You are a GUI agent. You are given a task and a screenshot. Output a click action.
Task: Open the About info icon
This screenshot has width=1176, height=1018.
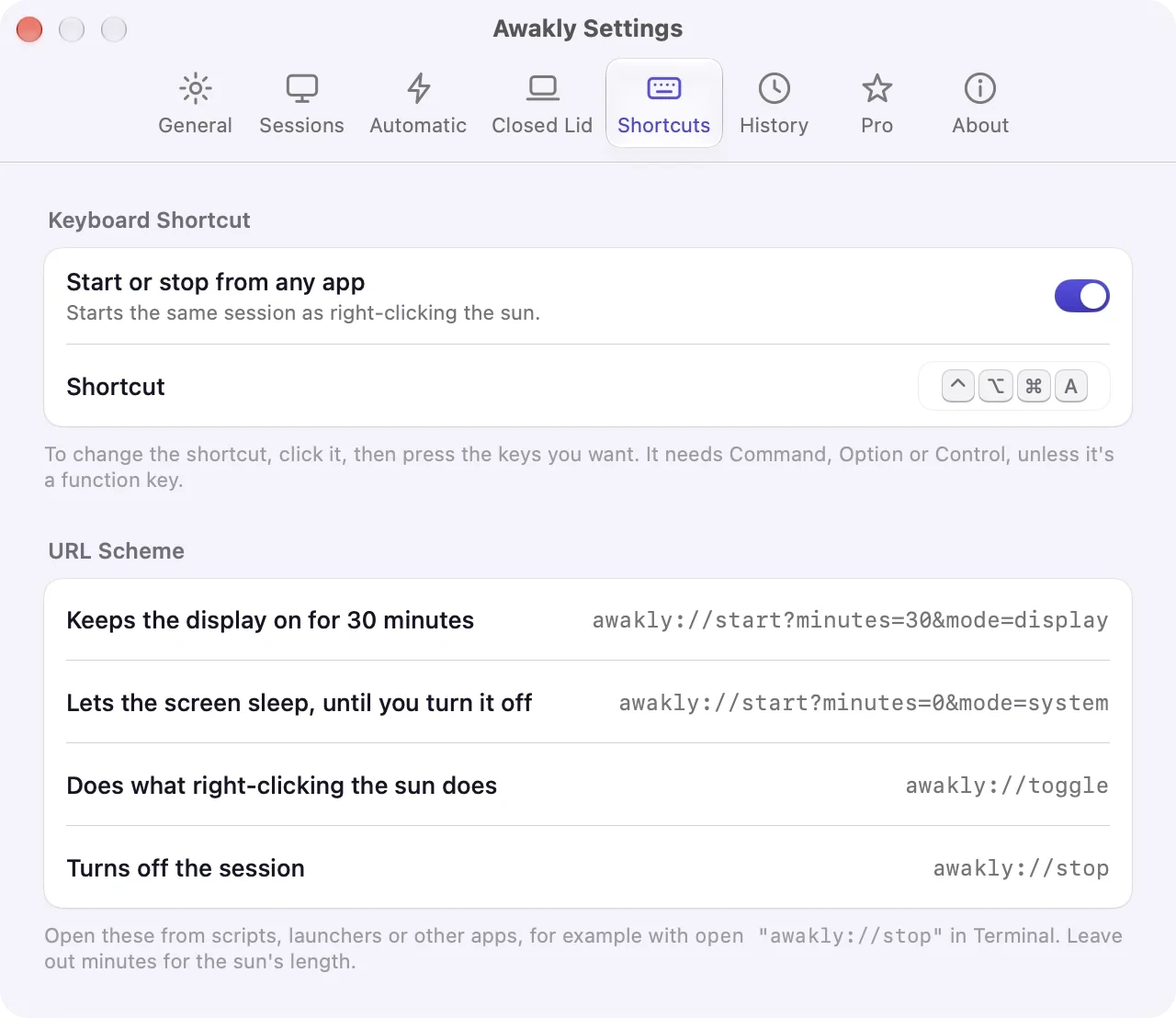pos(979,88)
